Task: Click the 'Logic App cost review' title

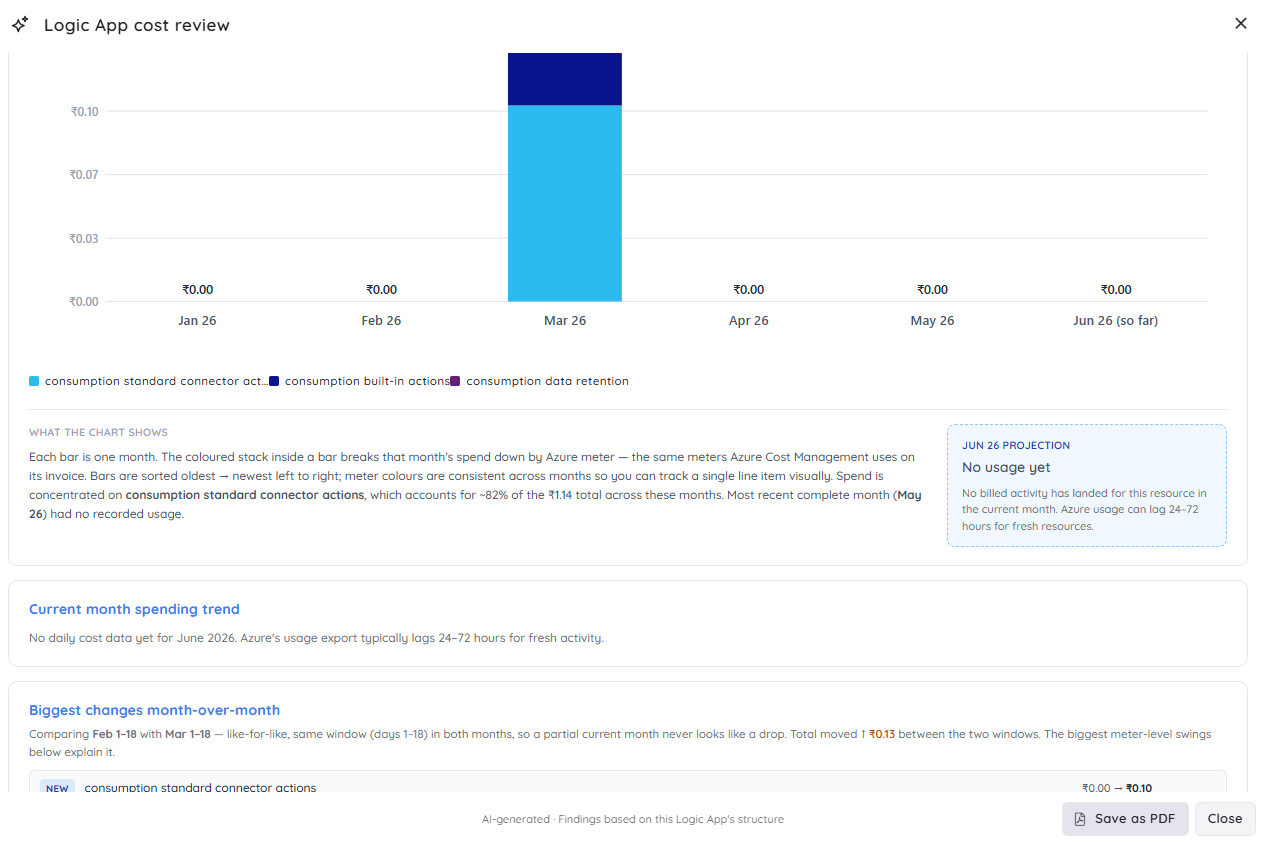Action: point(137,25)
